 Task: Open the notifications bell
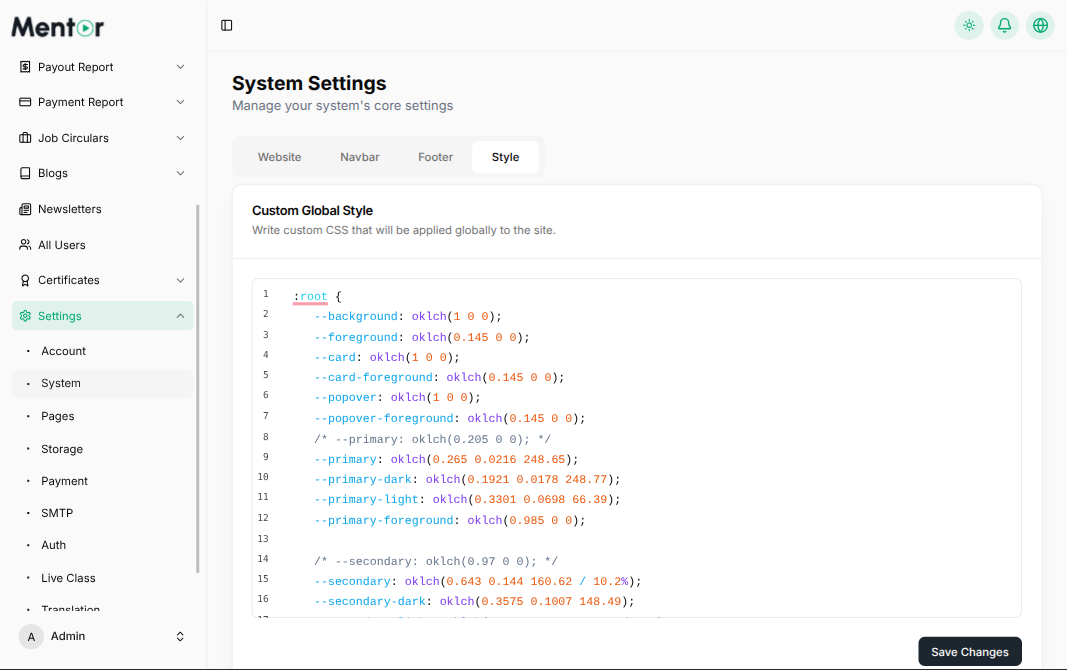click(x=1004, y=25)
